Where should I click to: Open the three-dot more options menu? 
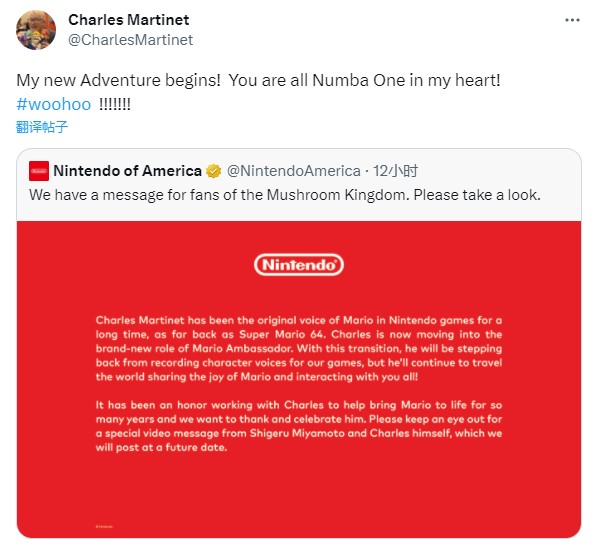572,20
